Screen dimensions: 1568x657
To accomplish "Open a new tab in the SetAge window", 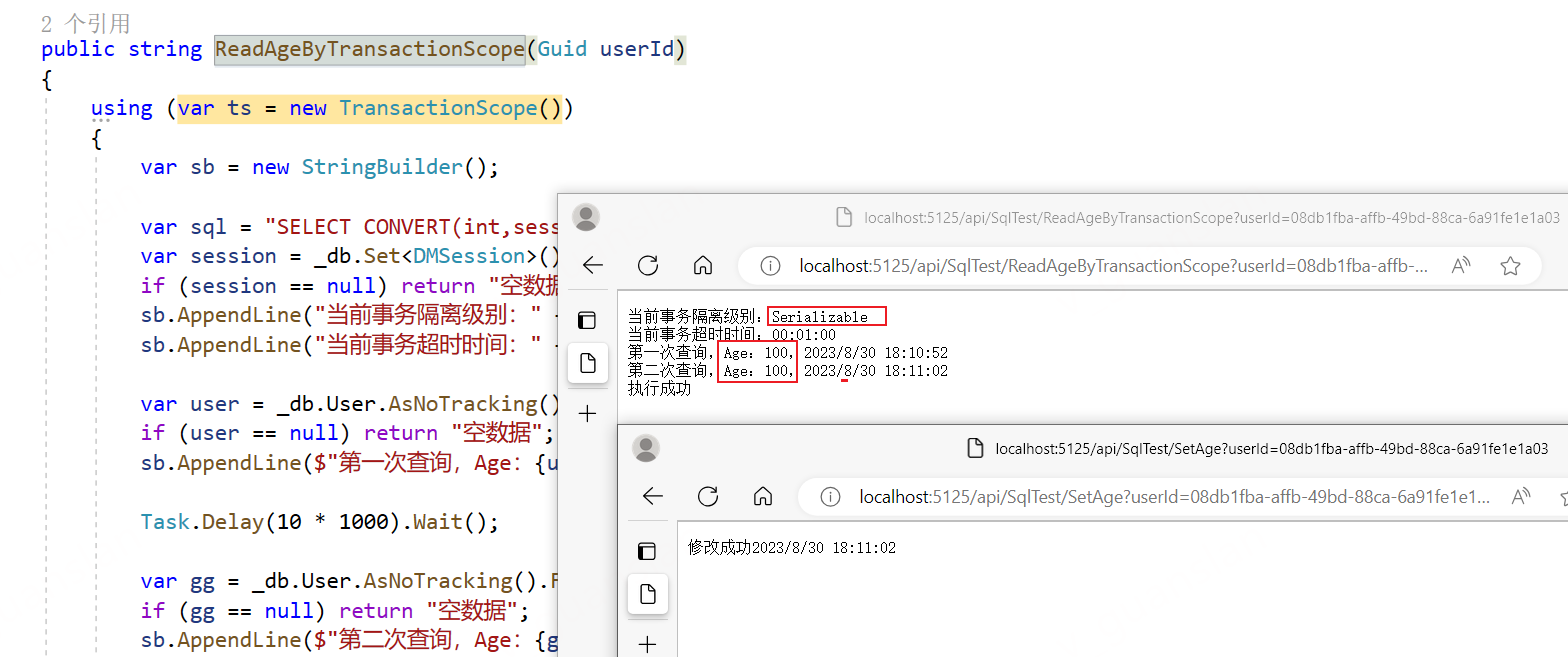I will (647, 643).
